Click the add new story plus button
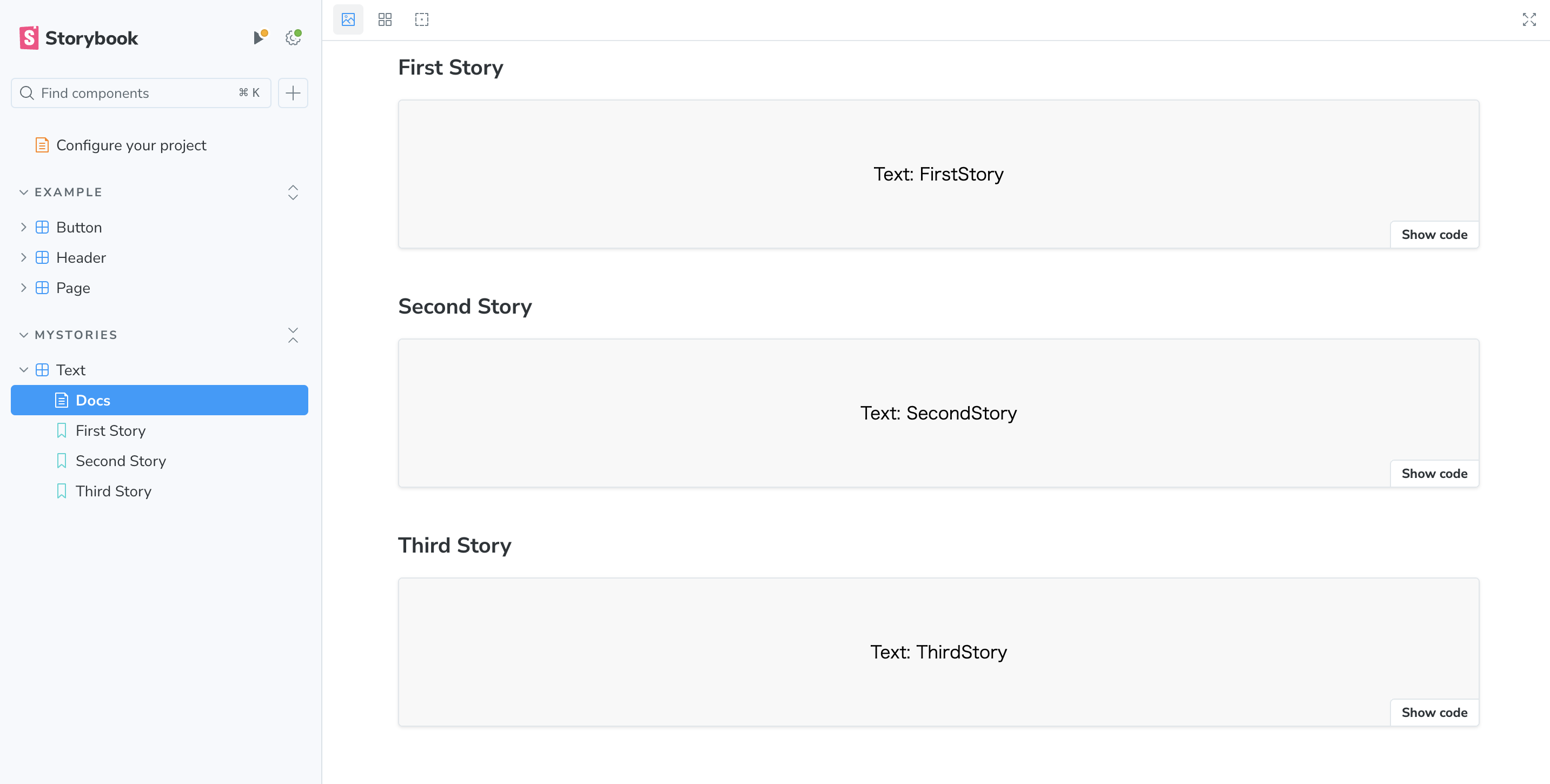Image resolution: width=1550 pixels, height=784 pixels. 293,93
